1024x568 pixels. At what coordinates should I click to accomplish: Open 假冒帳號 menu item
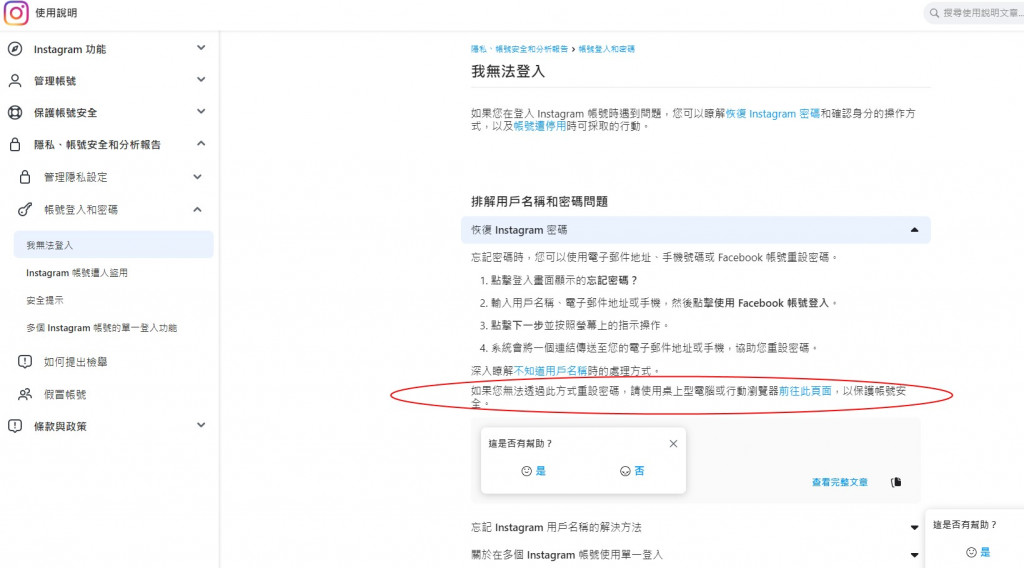[x=65, y=394]
